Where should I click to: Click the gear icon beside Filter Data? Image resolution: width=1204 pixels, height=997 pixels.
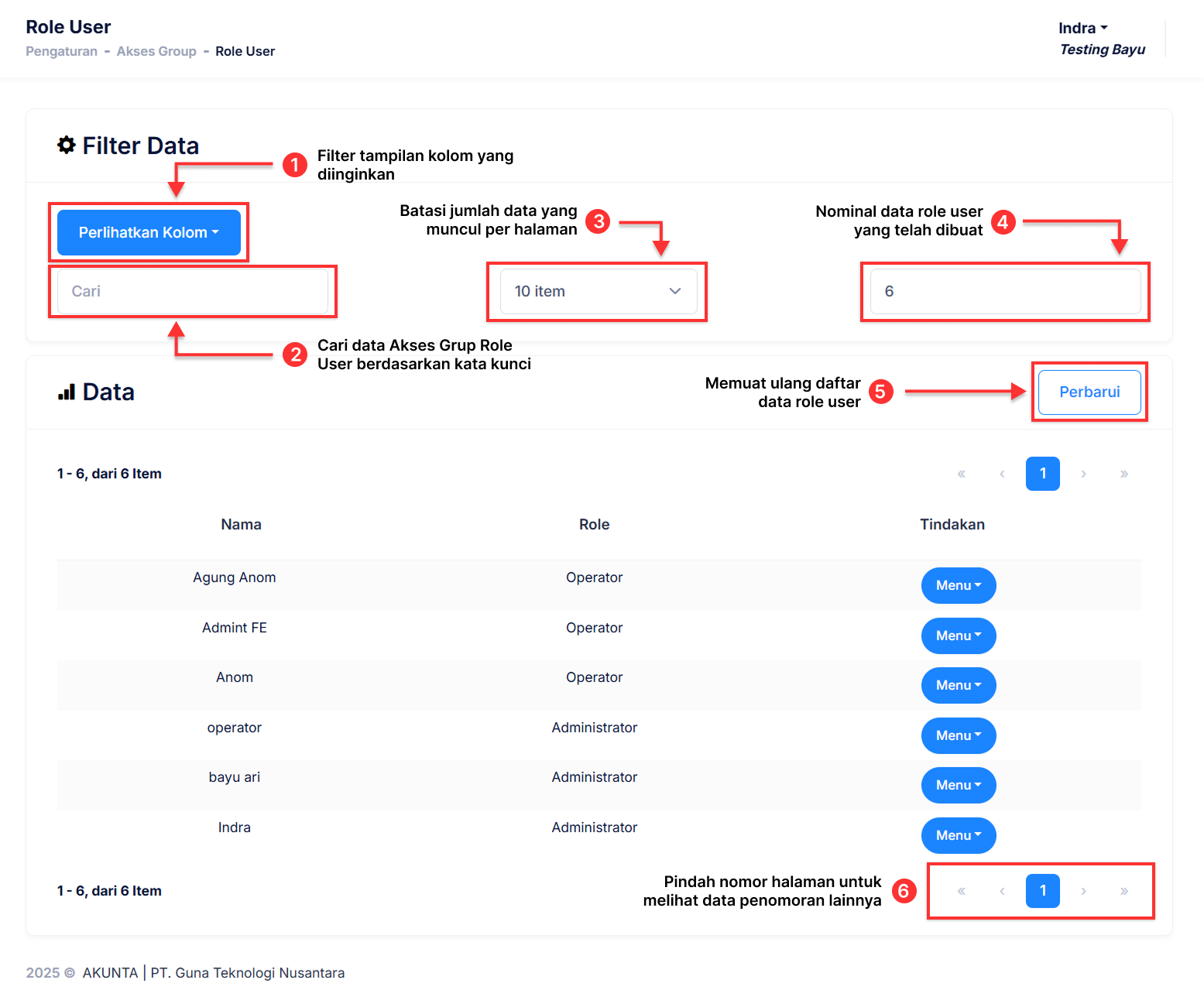click(x=67, y=146)
